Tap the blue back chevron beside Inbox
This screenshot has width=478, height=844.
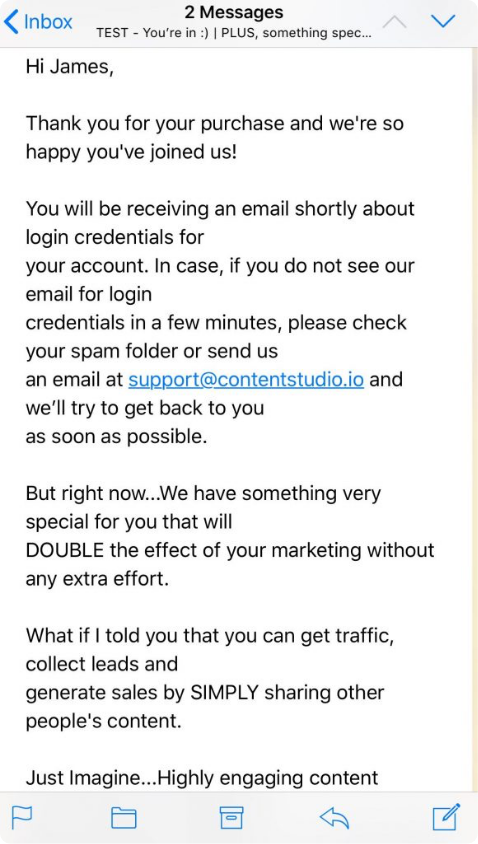pos(11,22)
